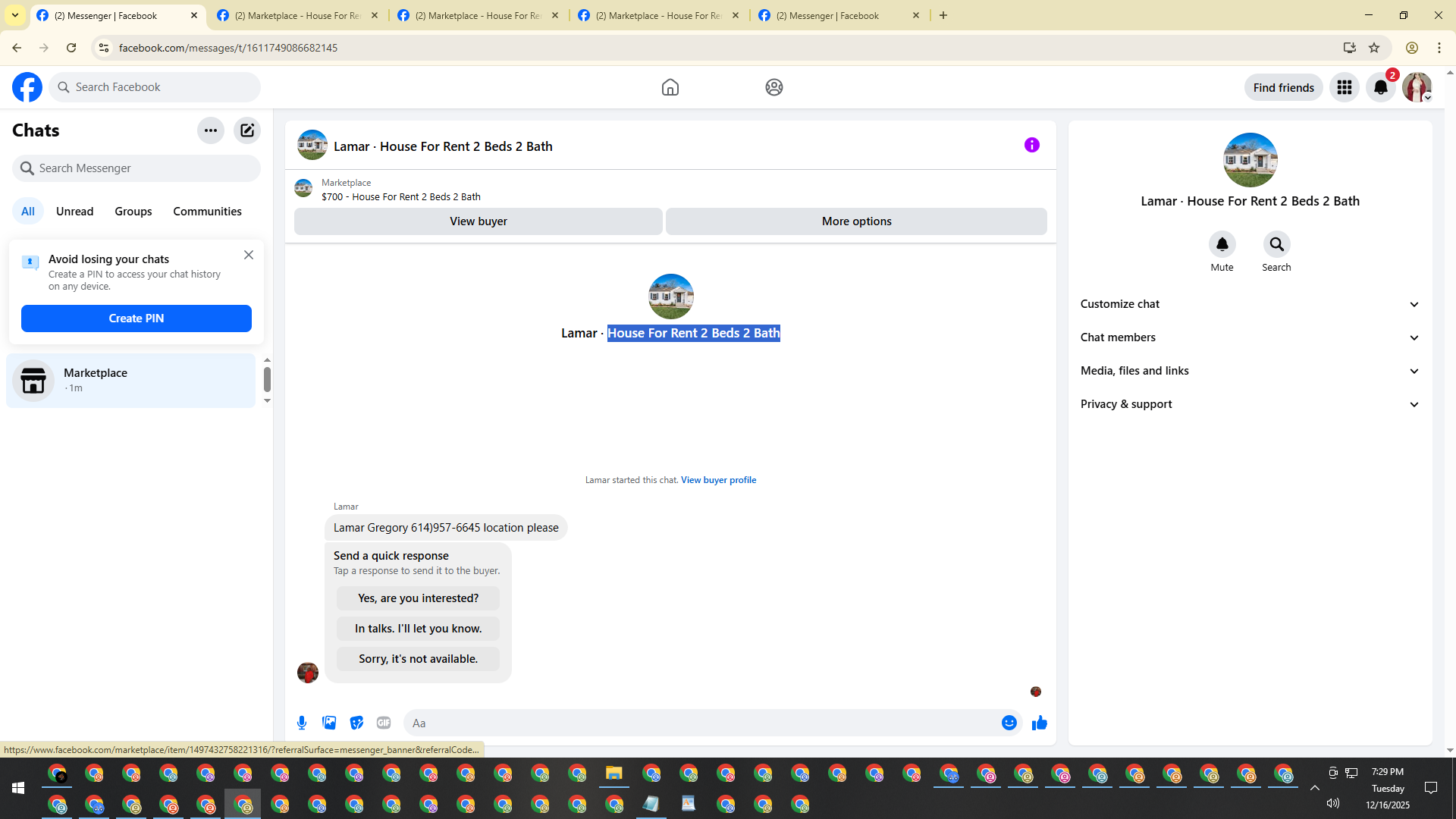This screenshot has height=819, width=1456.
Task: Search in conversation magnifier icon
Action: tap(1277, 244)
